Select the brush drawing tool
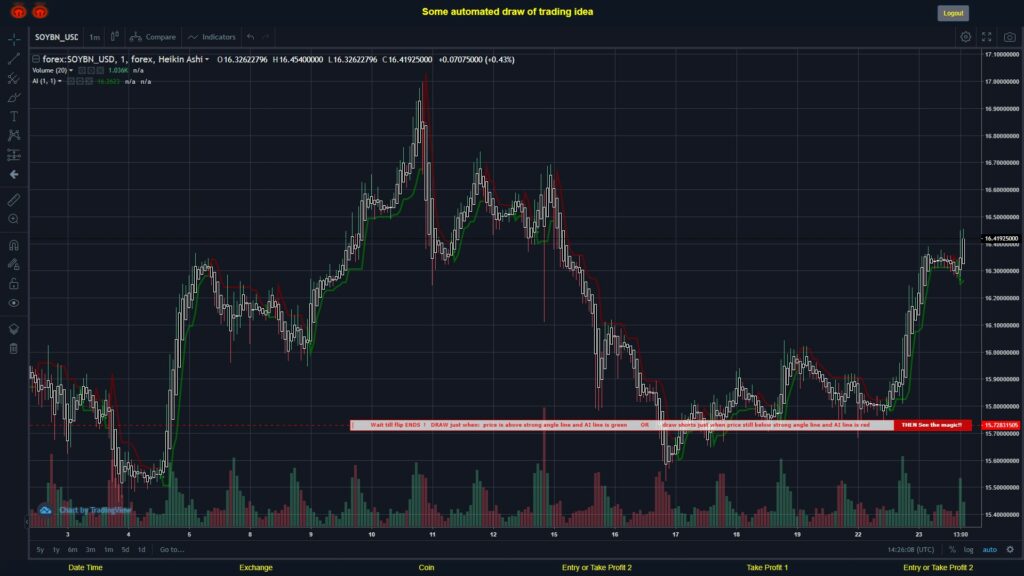 [x=14, y=97]
